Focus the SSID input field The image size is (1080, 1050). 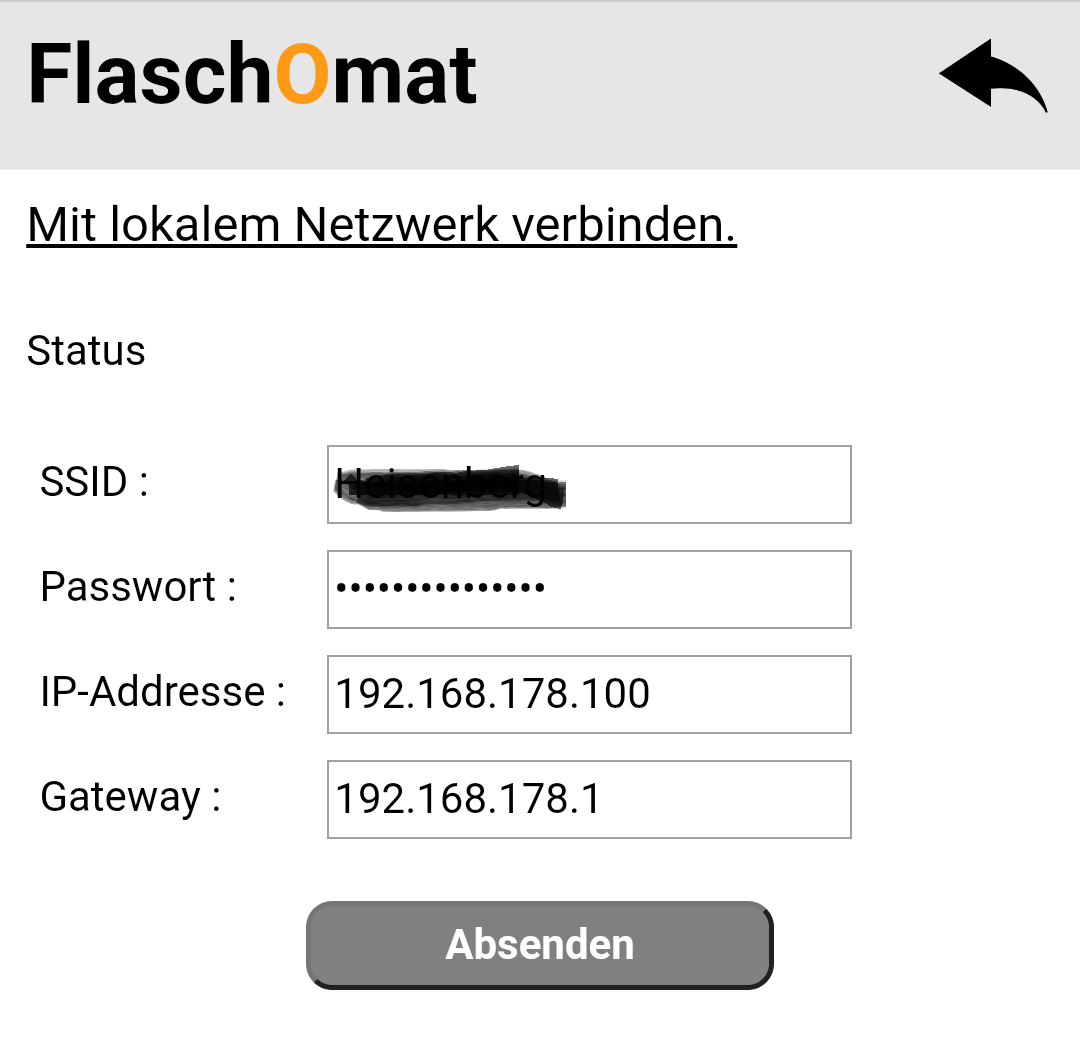pyautogui.click(x=700, y=484)
